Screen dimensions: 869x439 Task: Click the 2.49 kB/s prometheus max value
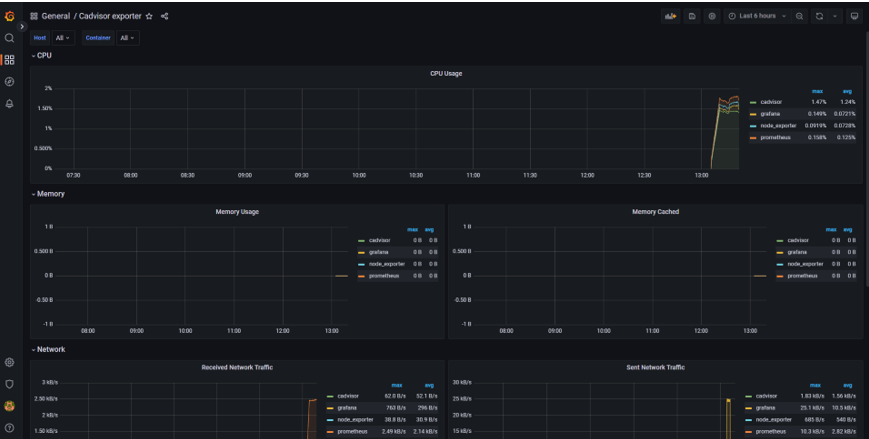[x=393, y=431]
